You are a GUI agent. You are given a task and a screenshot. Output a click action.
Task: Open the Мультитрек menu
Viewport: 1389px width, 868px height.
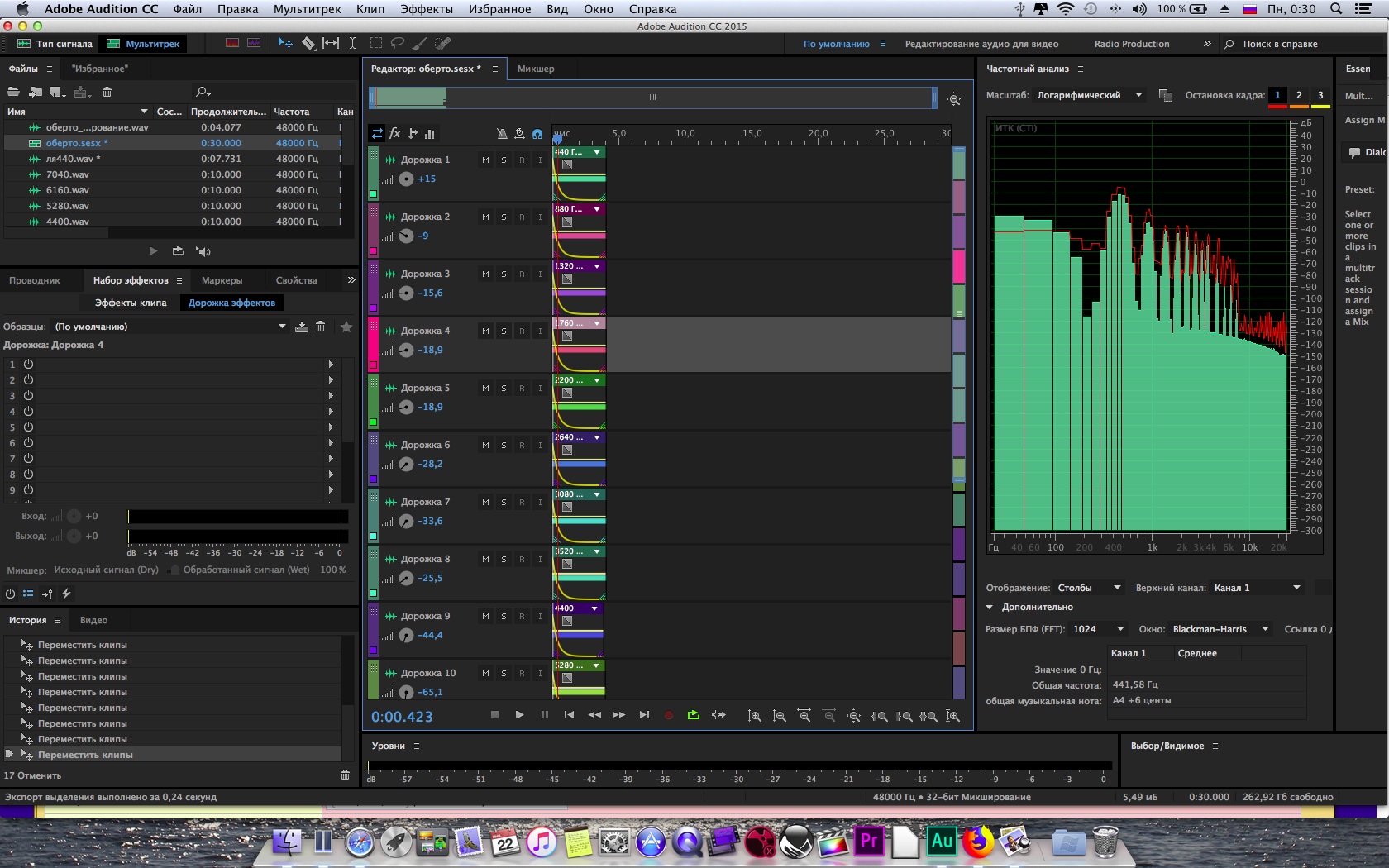(x=308, y=9)
